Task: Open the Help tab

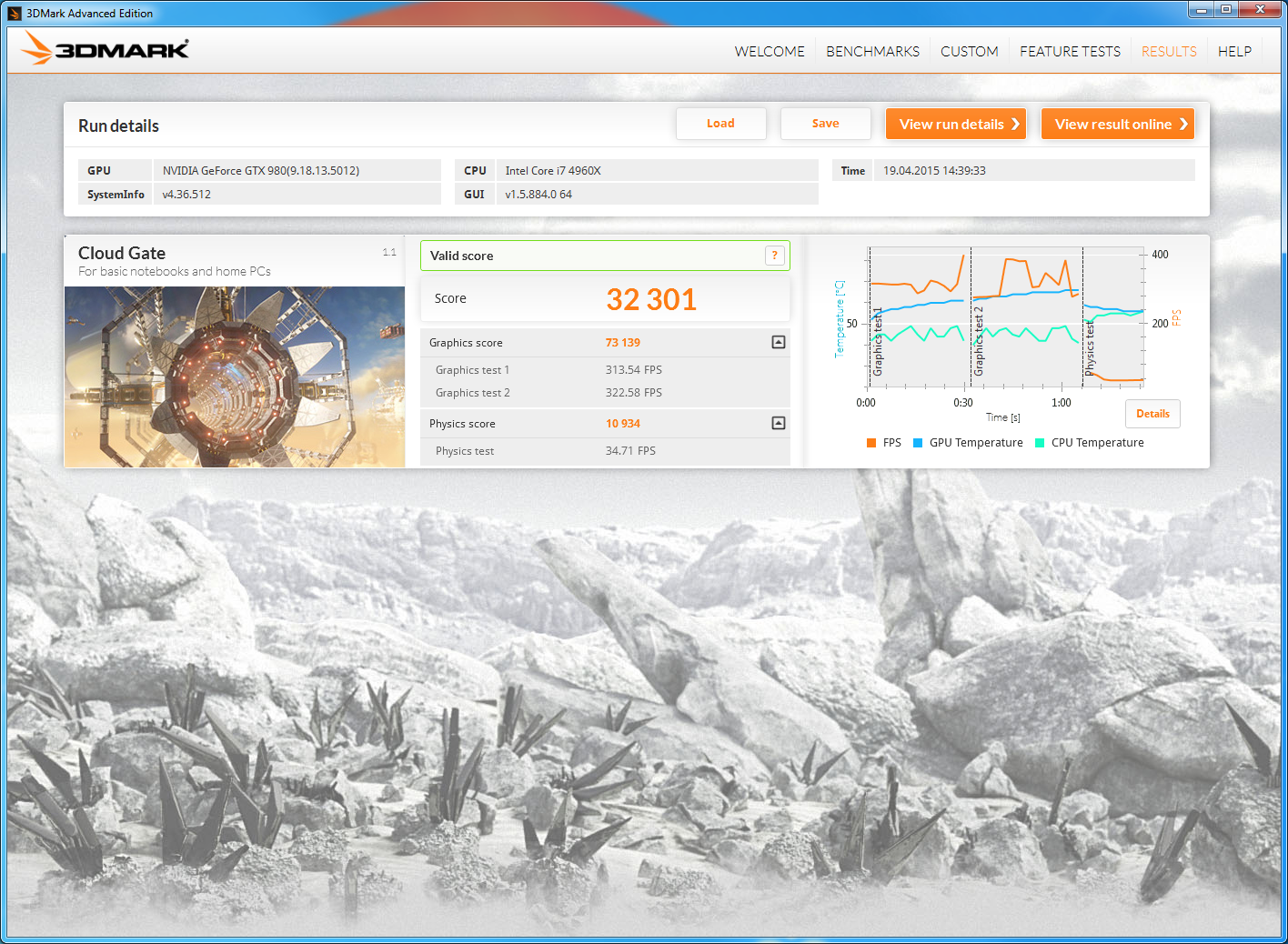Action: pyautogui.click(x=1234, y=52)
